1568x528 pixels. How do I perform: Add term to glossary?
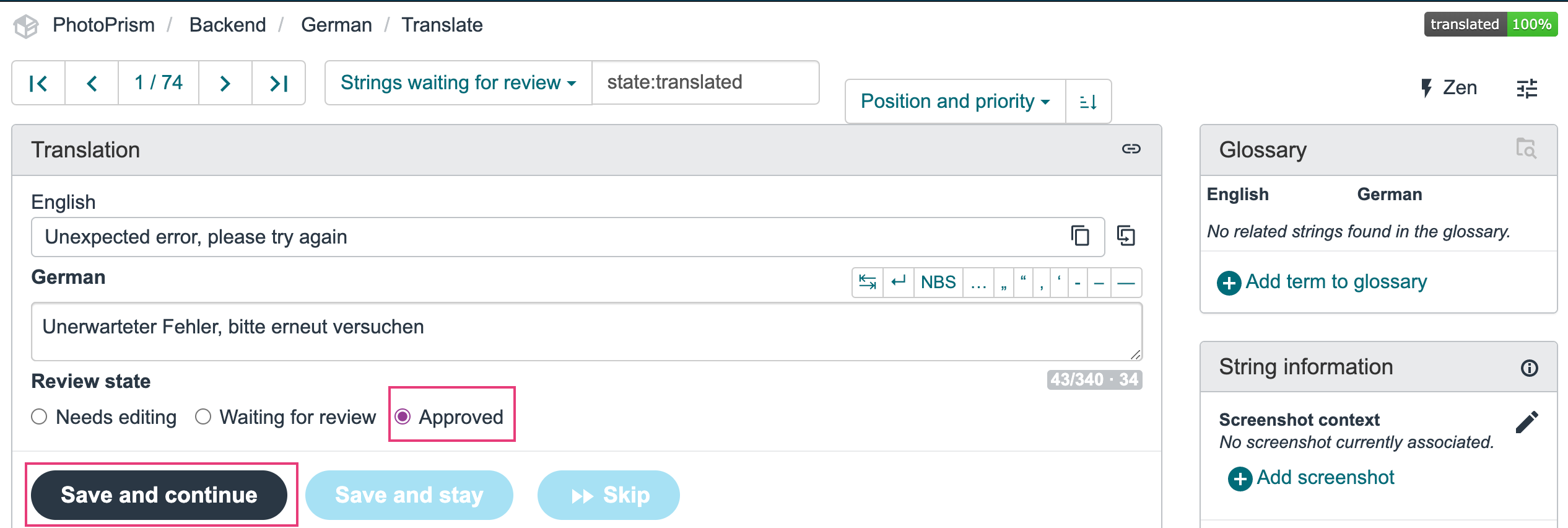pyautogui.click(x=1335, y=281)
